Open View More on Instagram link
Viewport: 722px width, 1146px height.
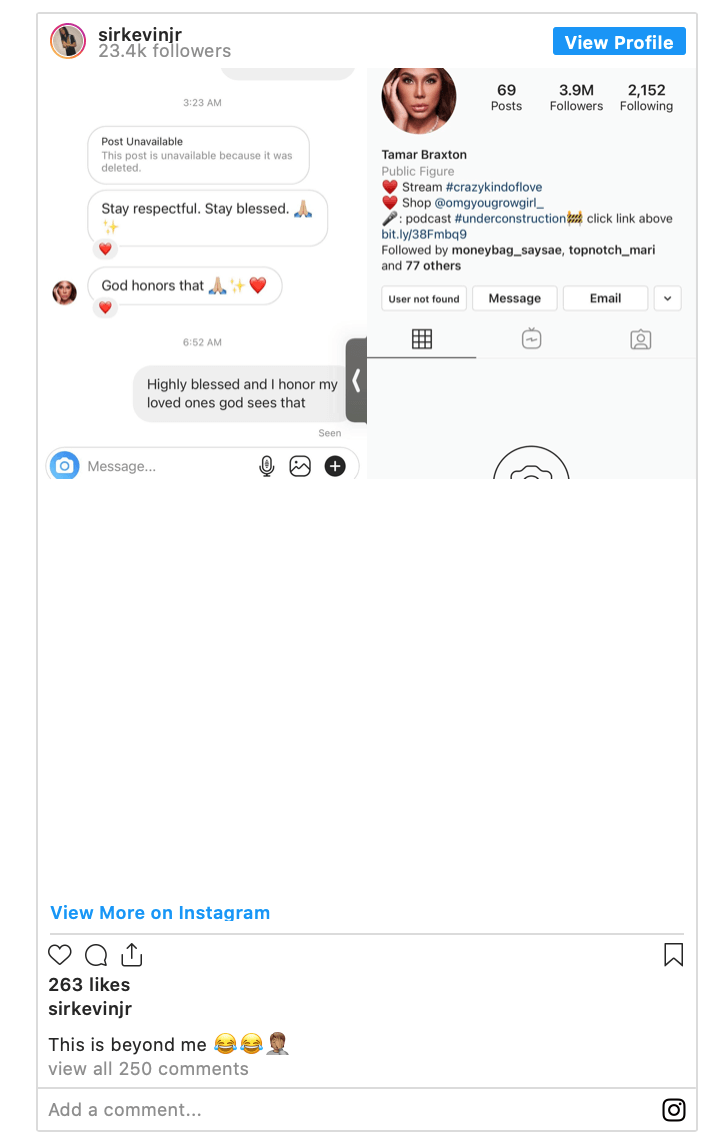coord(160,912)
